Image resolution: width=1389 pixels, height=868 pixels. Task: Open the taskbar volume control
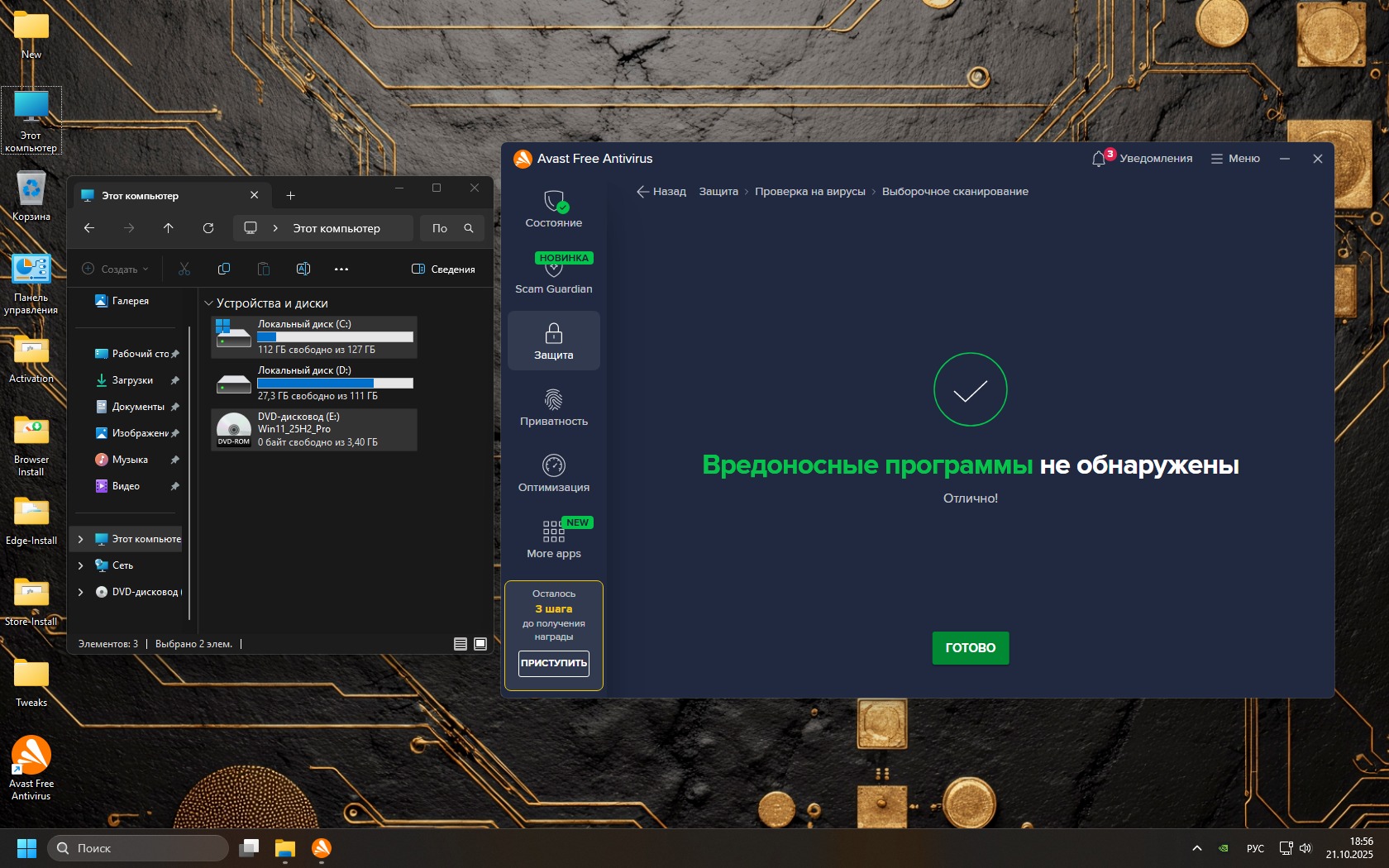tap(1305, 848)
